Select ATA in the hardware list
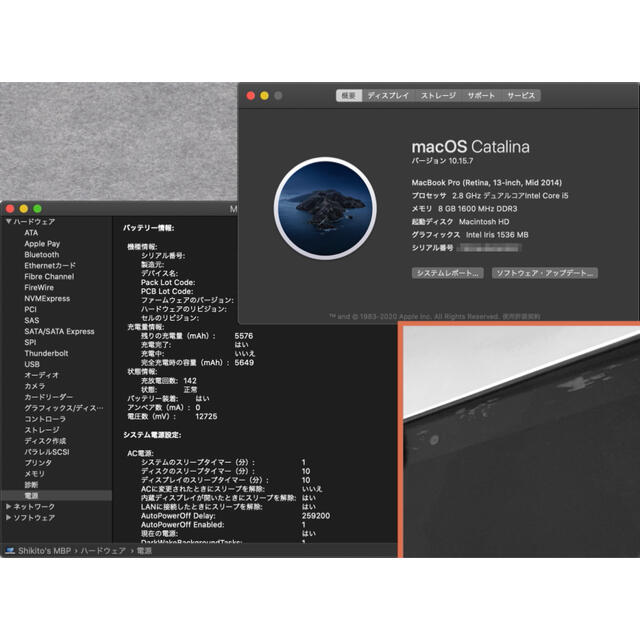640x640 pixels. click(31, 233)
